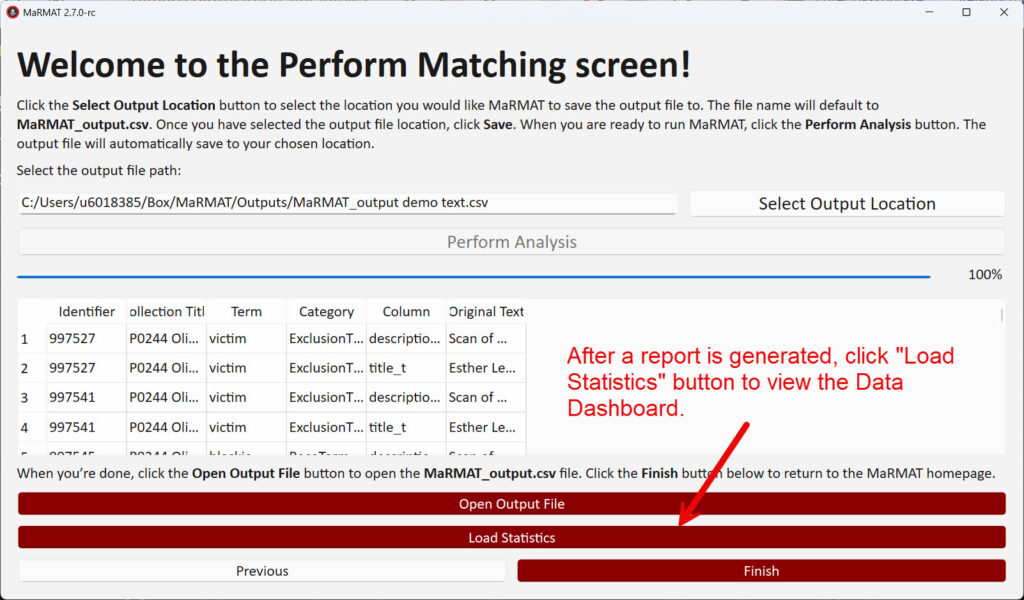Click identifier 997541 in row 4

pyautogui.click(x=86, y=428)
